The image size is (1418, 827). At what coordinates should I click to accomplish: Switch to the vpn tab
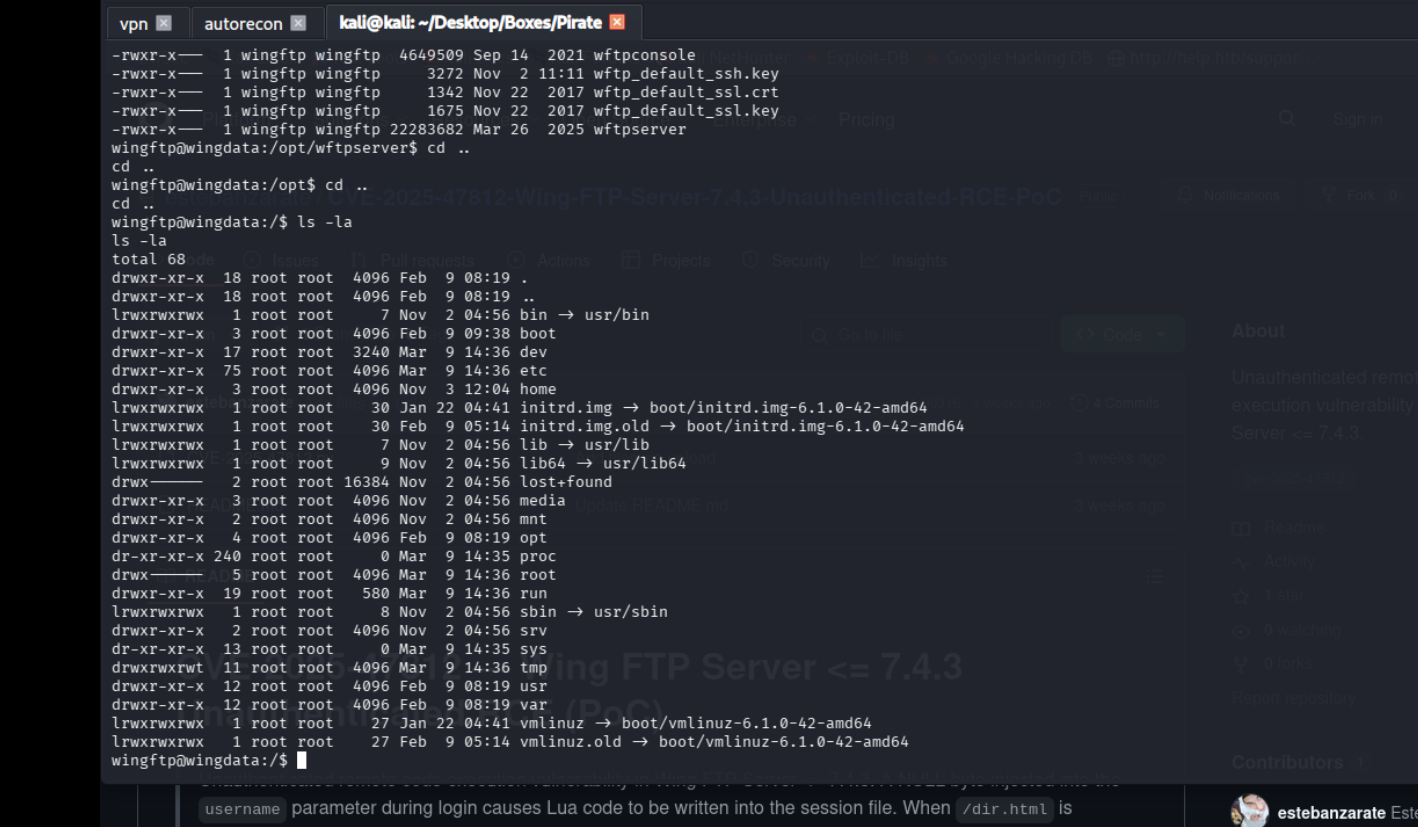[x=133, y=23]
